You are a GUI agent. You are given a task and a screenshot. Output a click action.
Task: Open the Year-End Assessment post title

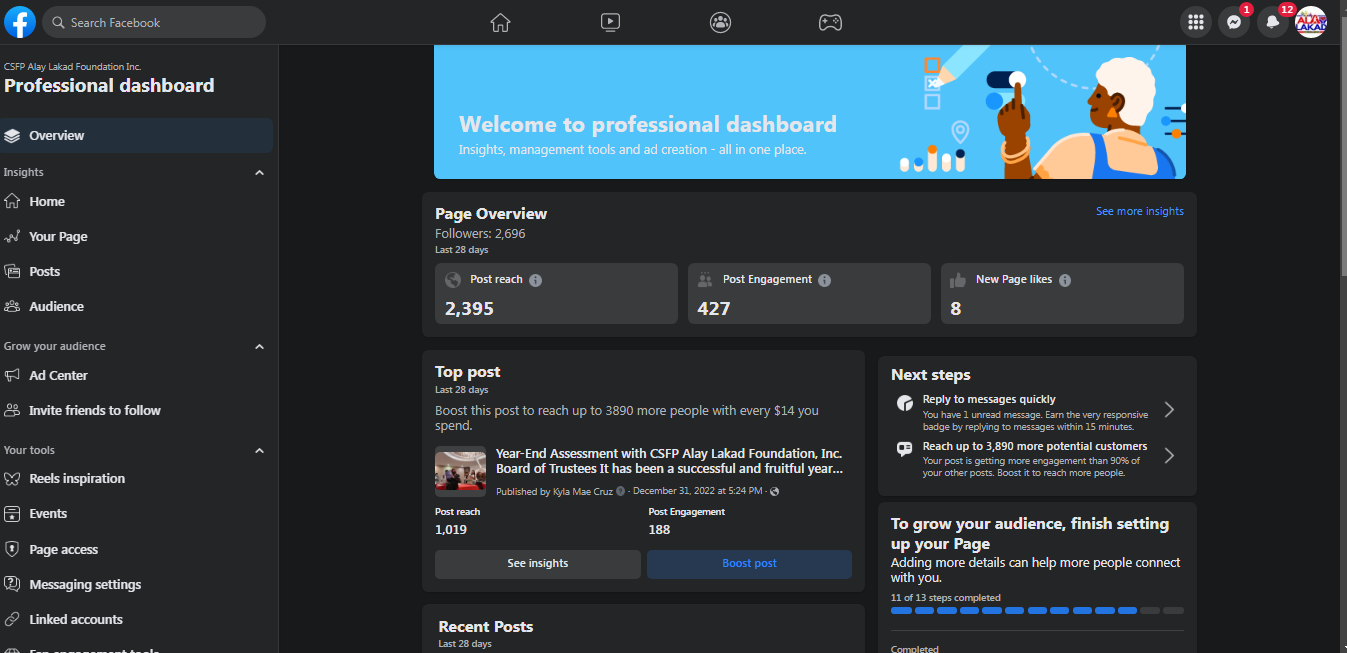pyautogui.click(x=669, y=461)
